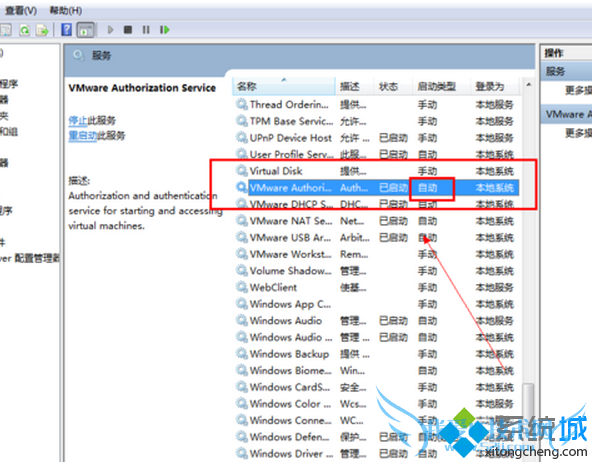This screenshot has height=462, width=592.
Task: Select the Windows Backup service name
Action: point(289,353)
